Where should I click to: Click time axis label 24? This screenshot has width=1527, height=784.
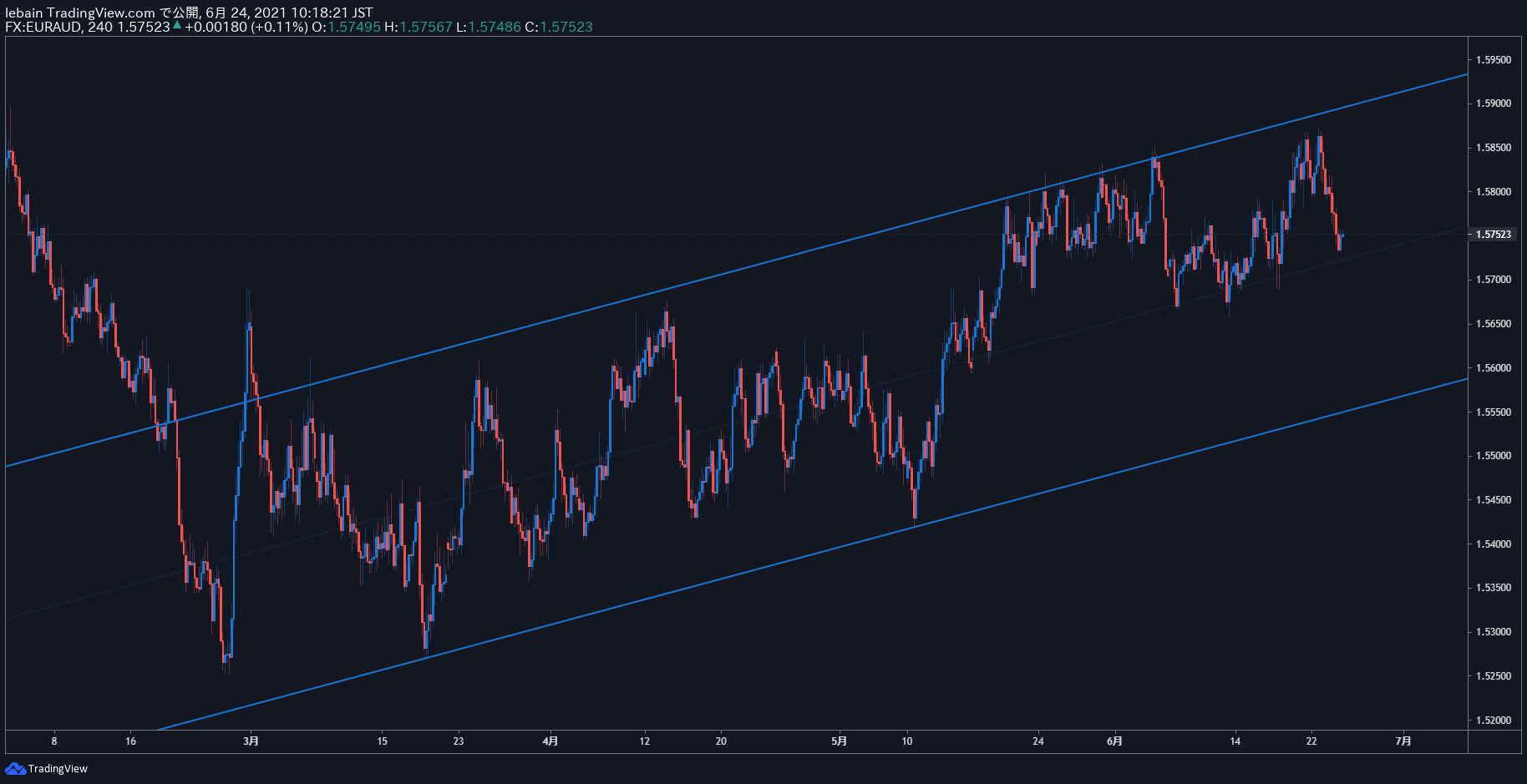1038,741
